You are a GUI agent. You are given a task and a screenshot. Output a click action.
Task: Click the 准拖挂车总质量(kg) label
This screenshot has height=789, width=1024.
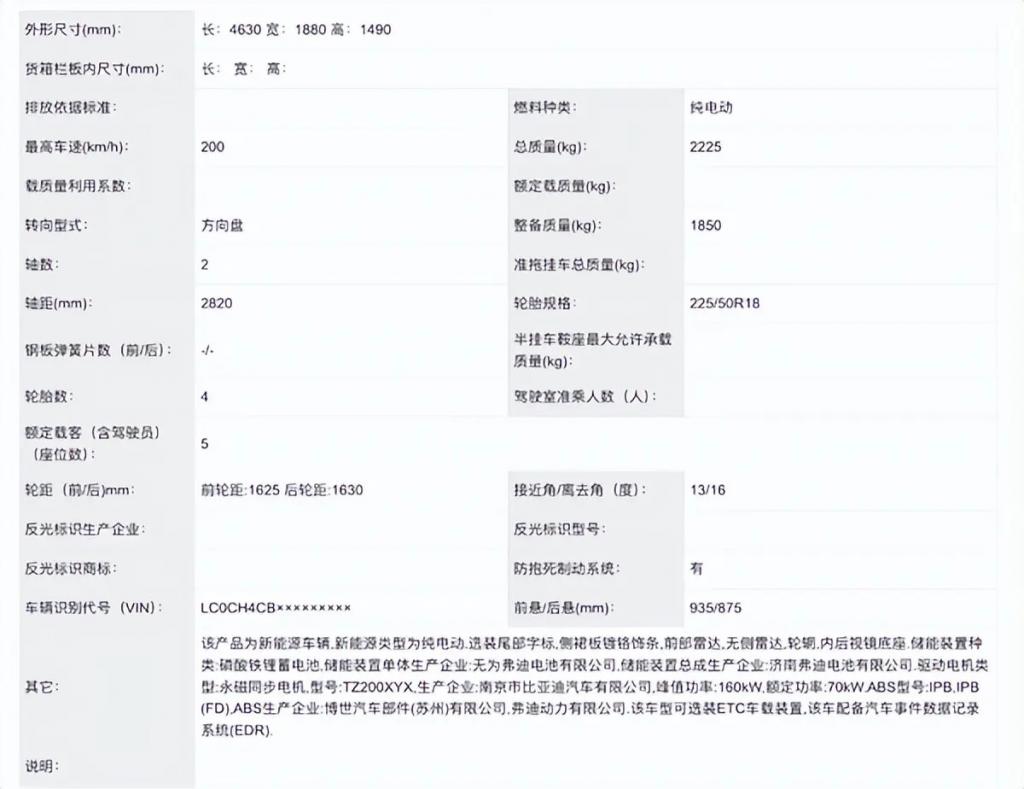(x=579, y=265)
